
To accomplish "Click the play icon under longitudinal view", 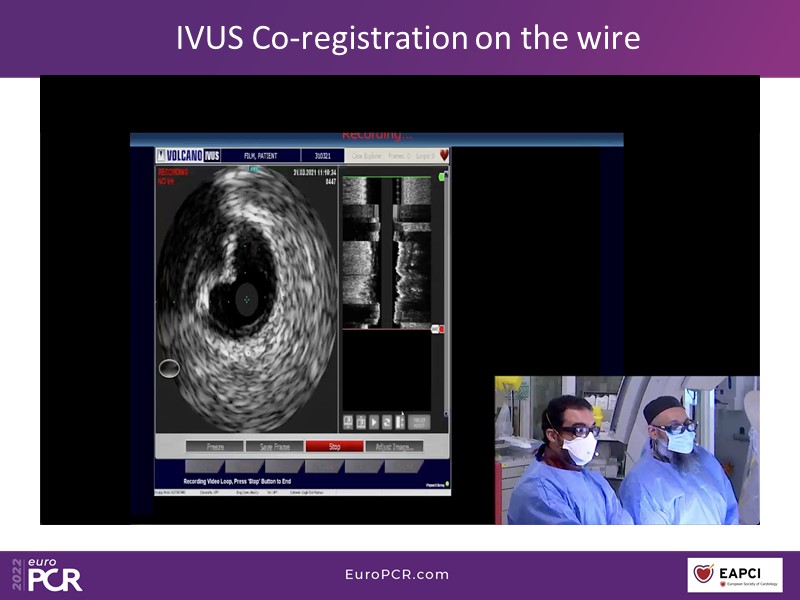I will click(373, 422).
